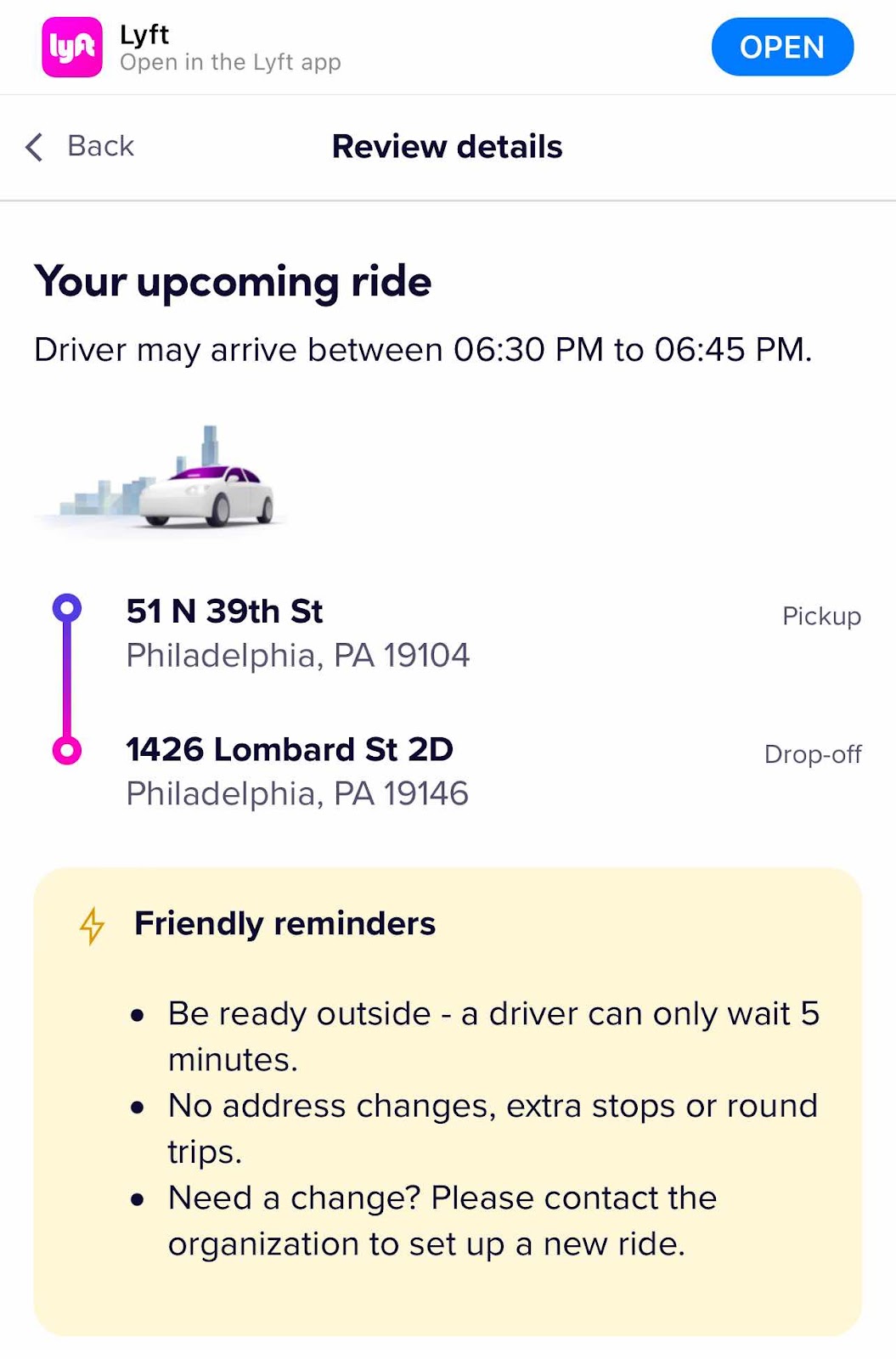Tap the Pickup label
896x1359 pixels.
821,616
